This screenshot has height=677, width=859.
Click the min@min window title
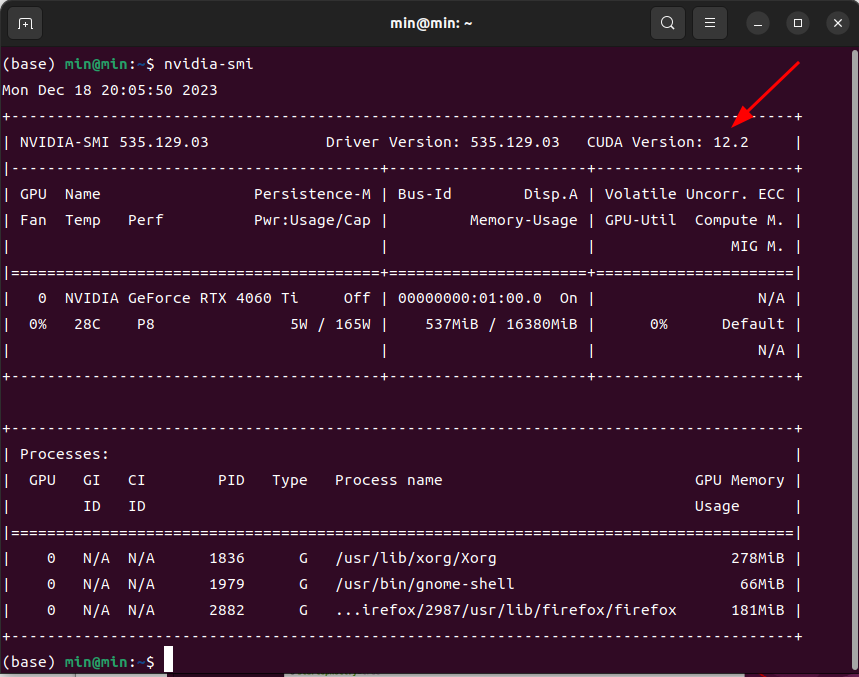coord(431,24)
